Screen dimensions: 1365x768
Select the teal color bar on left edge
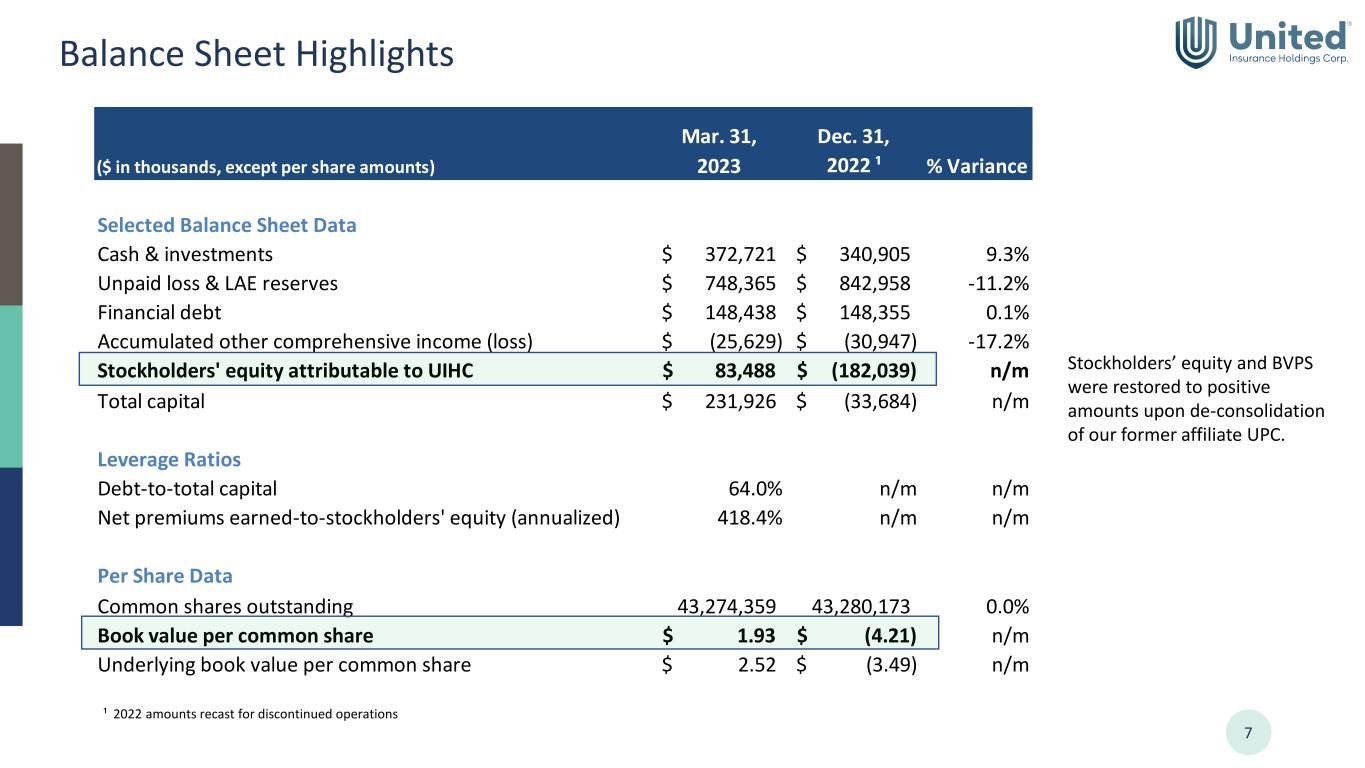coord(11,386)
